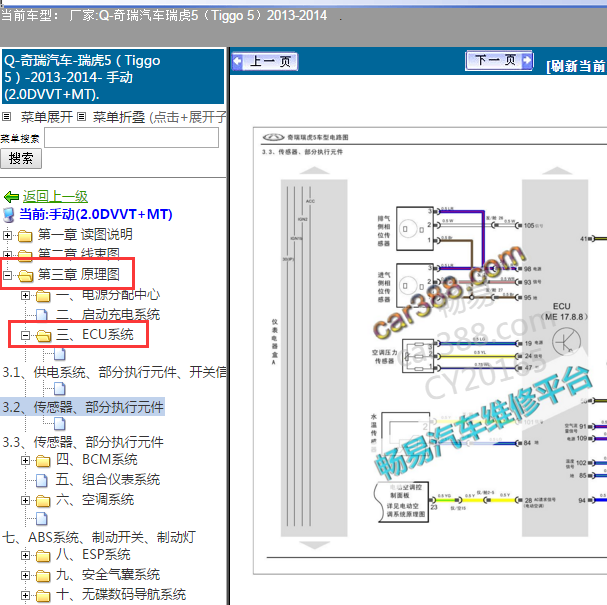
Task: Click the document icon above 3.2 传感器
Action: 60,389
